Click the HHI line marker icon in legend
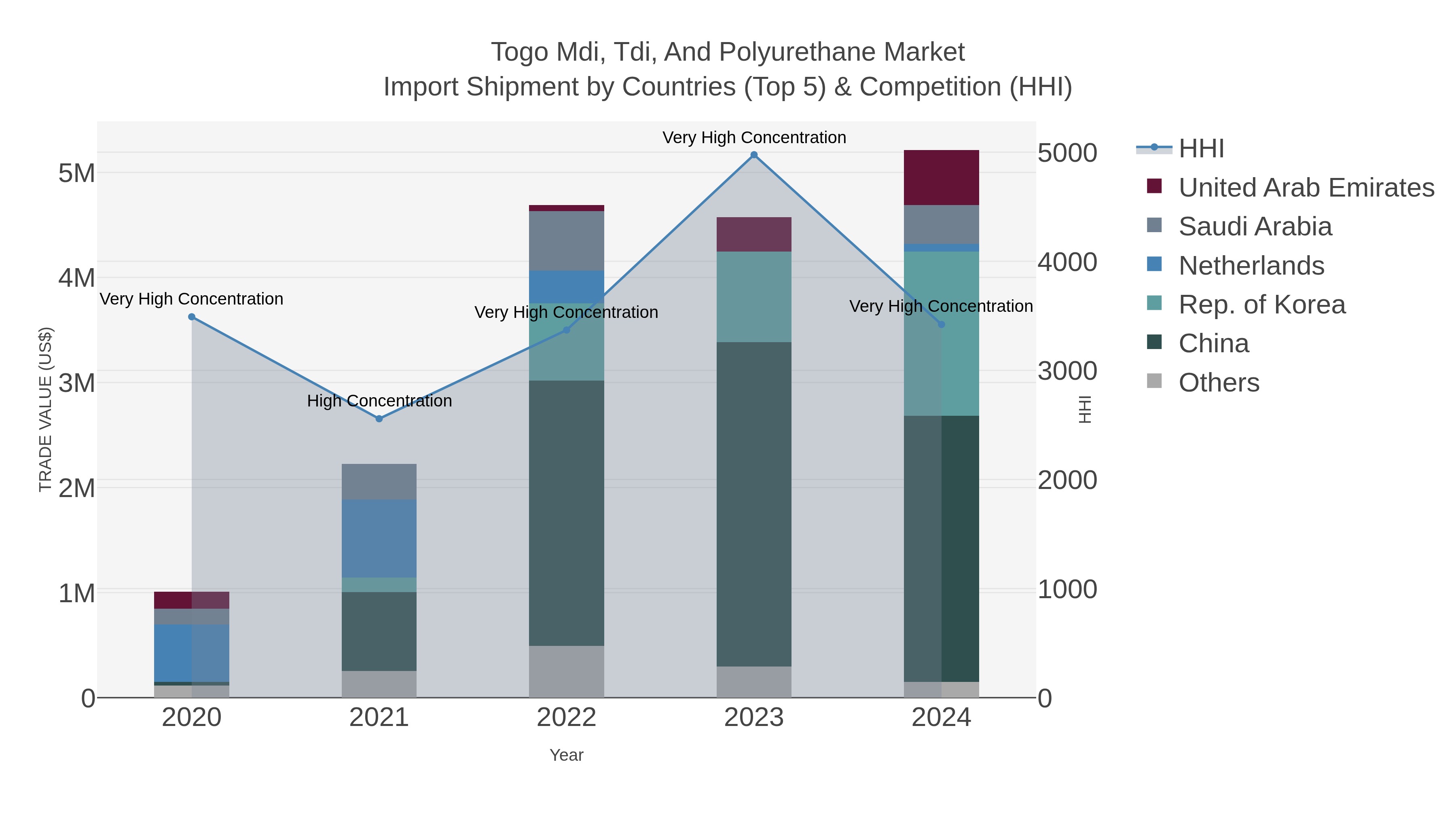 tap(1154, 148)
